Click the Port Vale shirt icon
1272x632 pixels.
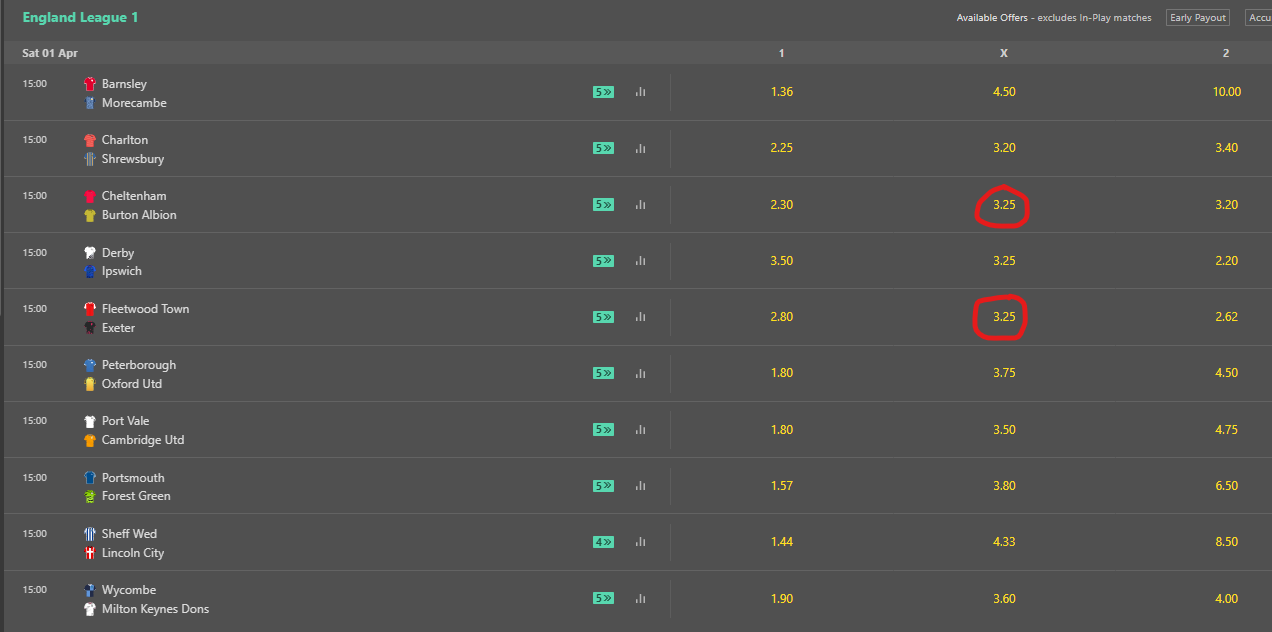click(90, 421)
